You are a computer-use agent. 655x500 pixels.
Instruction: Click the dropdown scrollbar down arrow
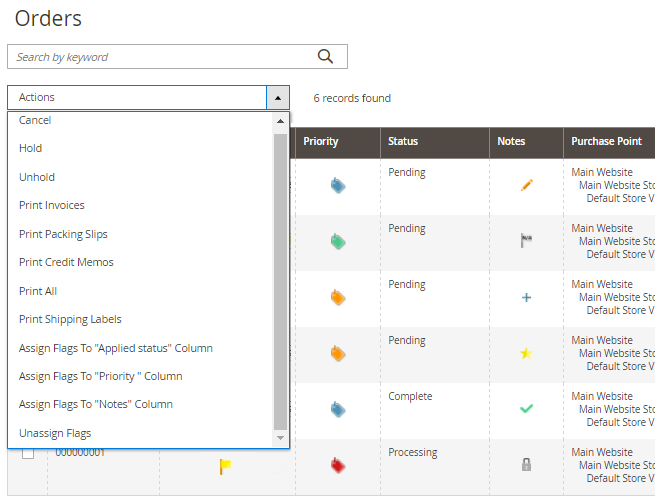pos(280,438)
